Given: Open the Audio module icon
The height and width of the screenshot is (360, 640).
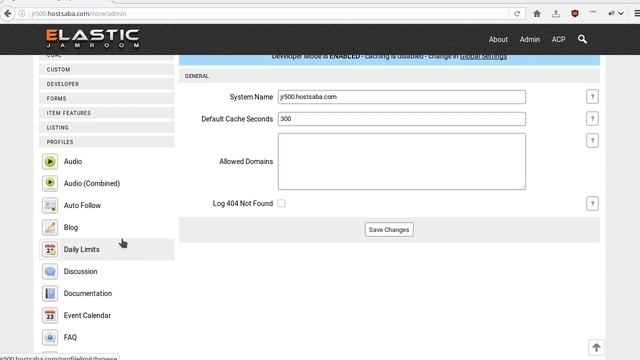Looking at the screenshot, I should [50, 162].
